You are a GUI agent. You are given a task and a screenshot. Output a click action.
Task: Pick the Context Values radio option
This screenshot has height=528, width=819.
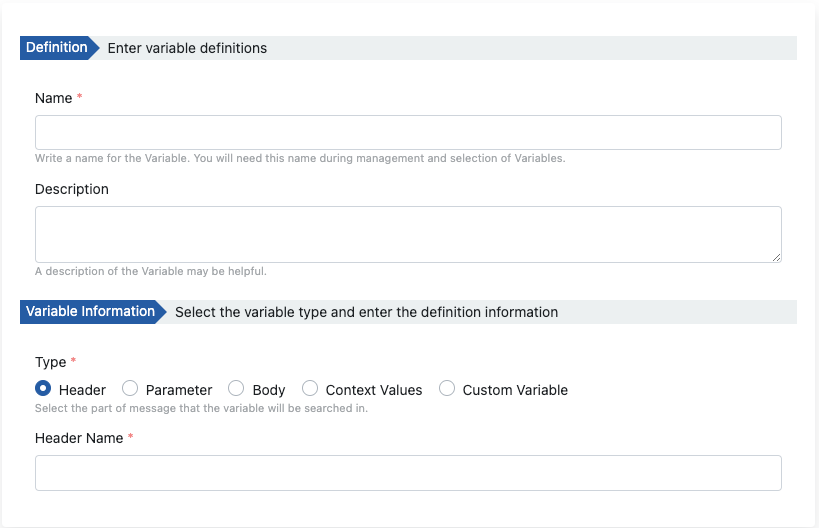(310, 389)
